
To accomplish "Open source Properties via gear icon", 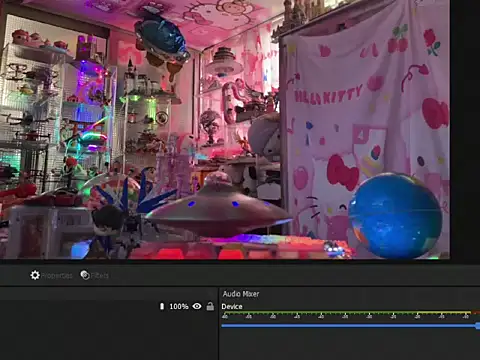I will [x=35, y=275].
